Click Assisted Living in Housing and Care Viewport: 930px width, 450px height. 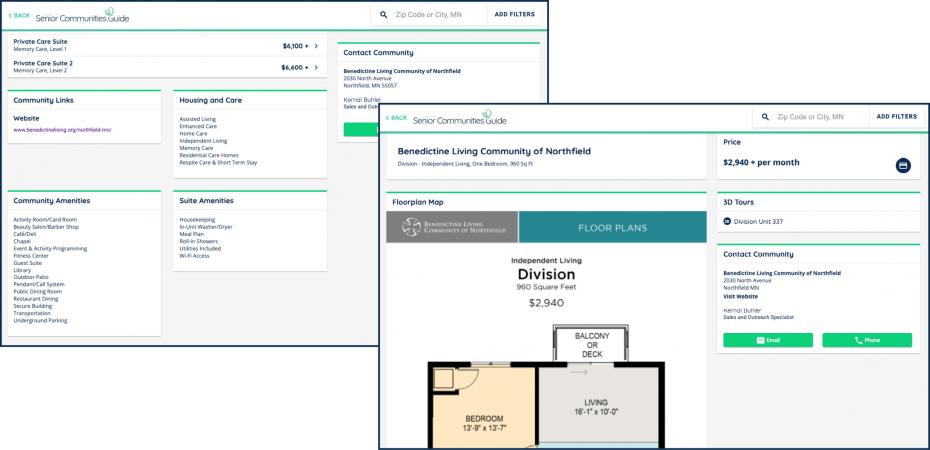click(x=198, y=119)
